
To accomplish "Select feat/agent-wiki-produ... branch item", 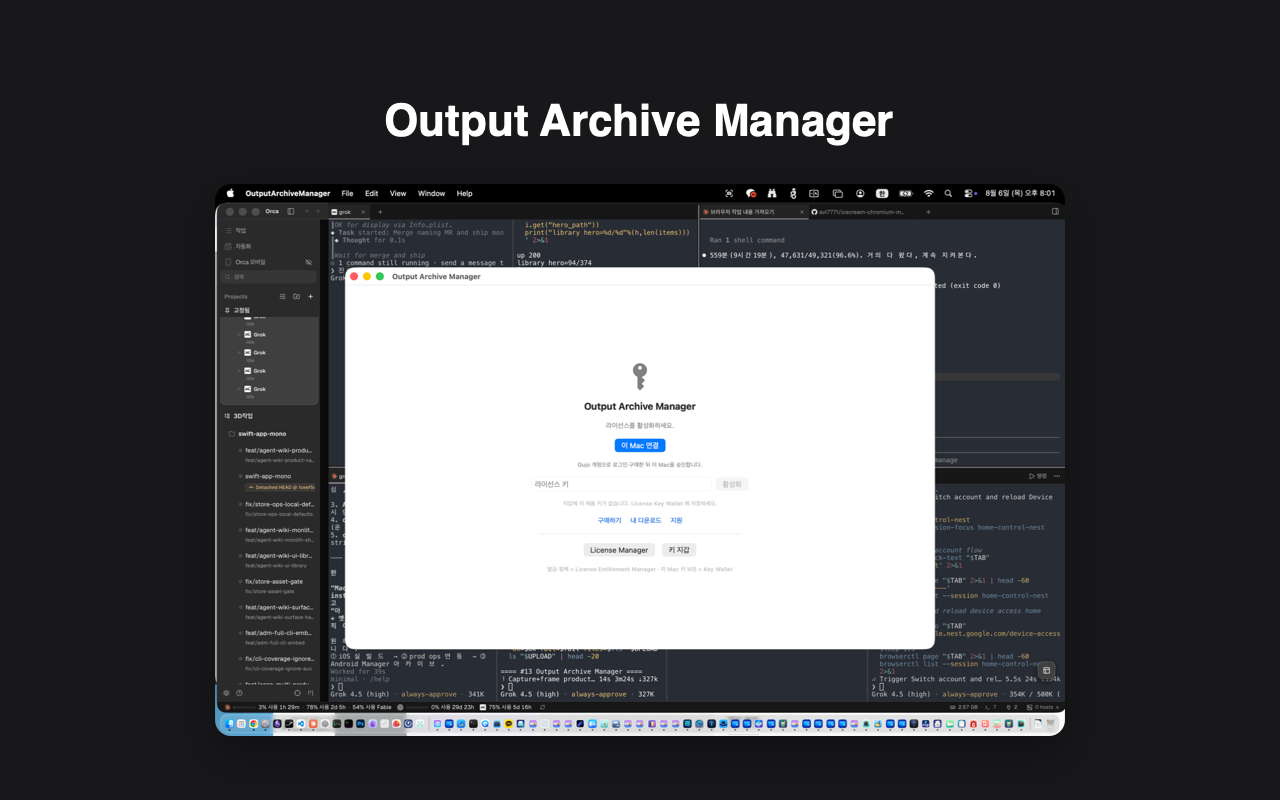I will tap(277, 454).
